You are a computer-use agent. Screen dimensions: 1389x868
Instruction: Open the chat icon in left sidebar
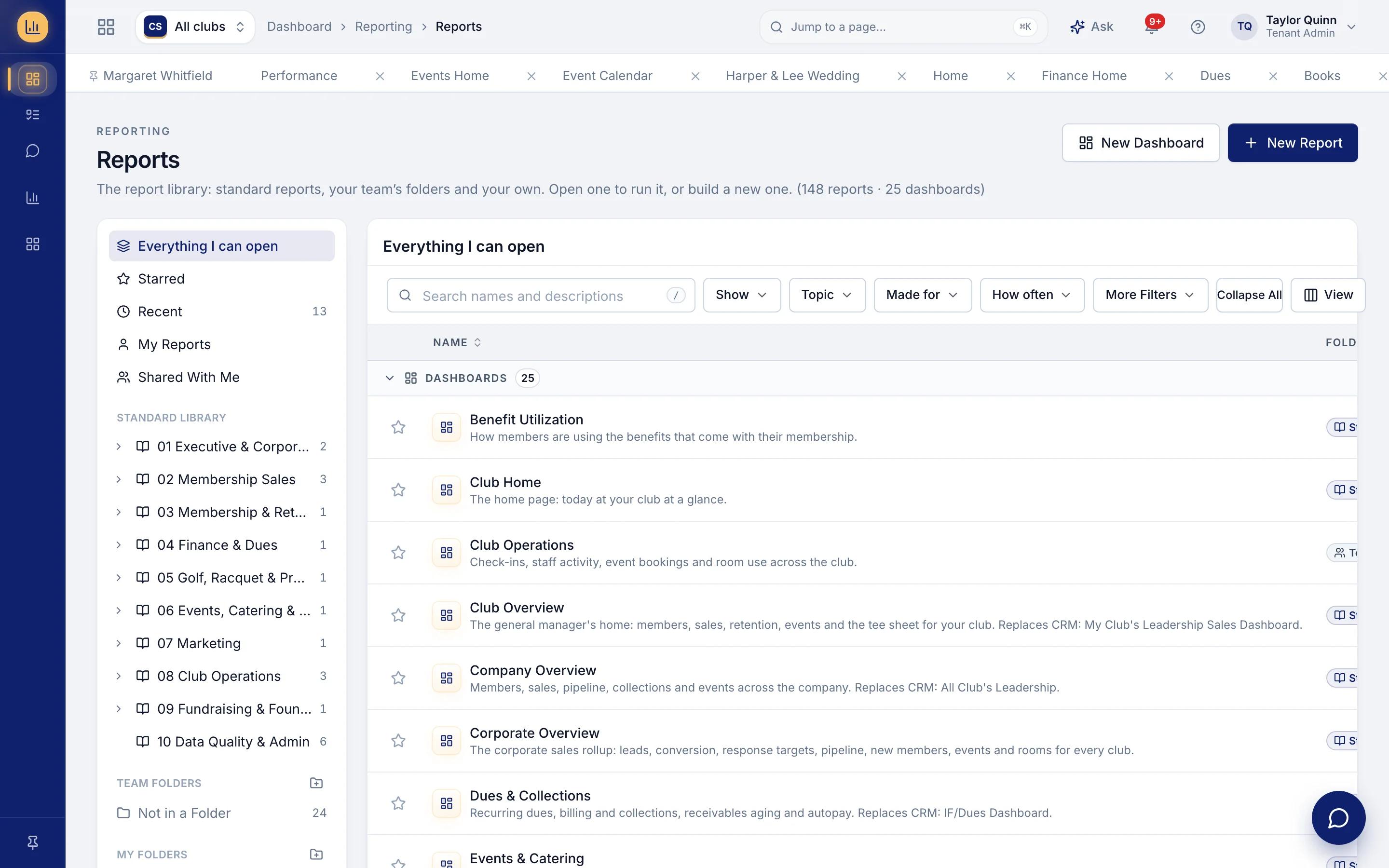[33, 151]
